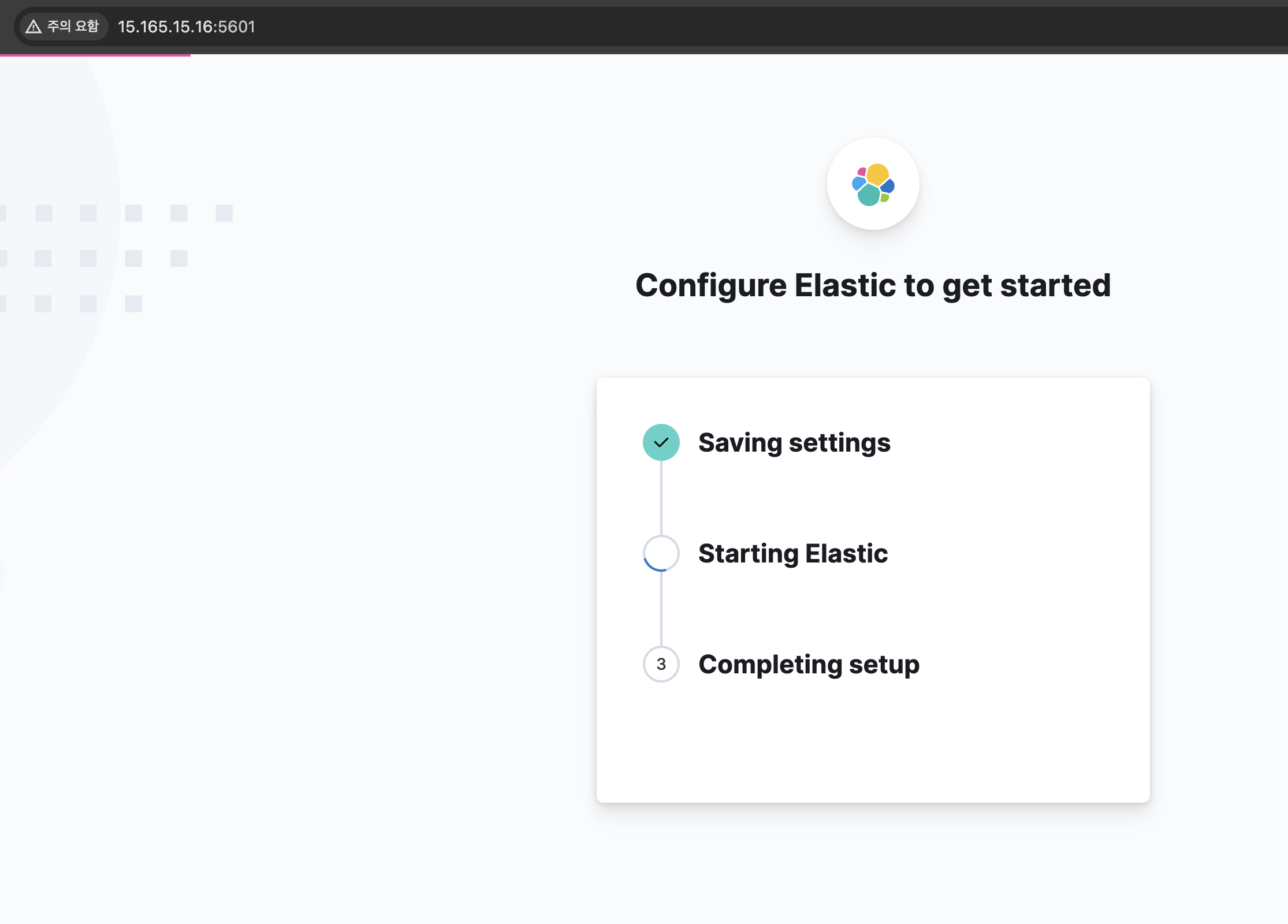The width and height of the screenshot is (1288, 924).
Task: Open the '주의 요함' site security chip
Action: click(x=64, y=27)
